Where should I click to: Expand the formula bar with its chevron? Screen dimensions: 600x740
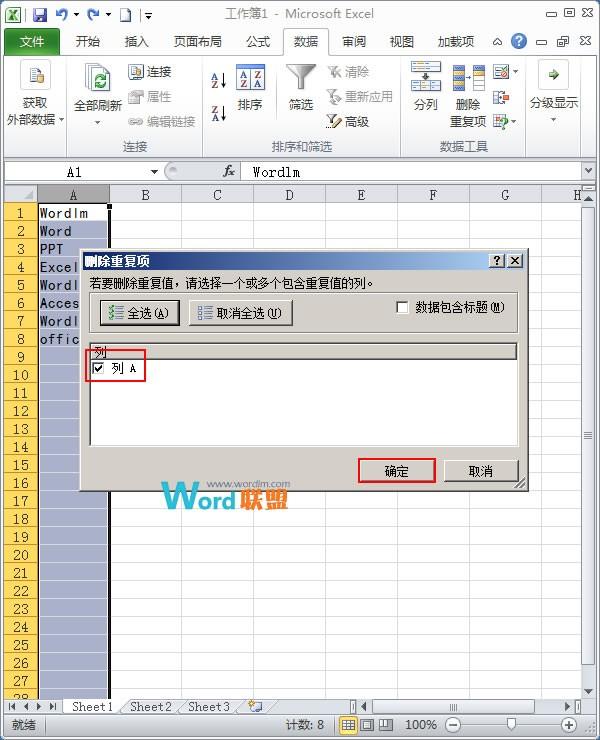coord(588,170)
